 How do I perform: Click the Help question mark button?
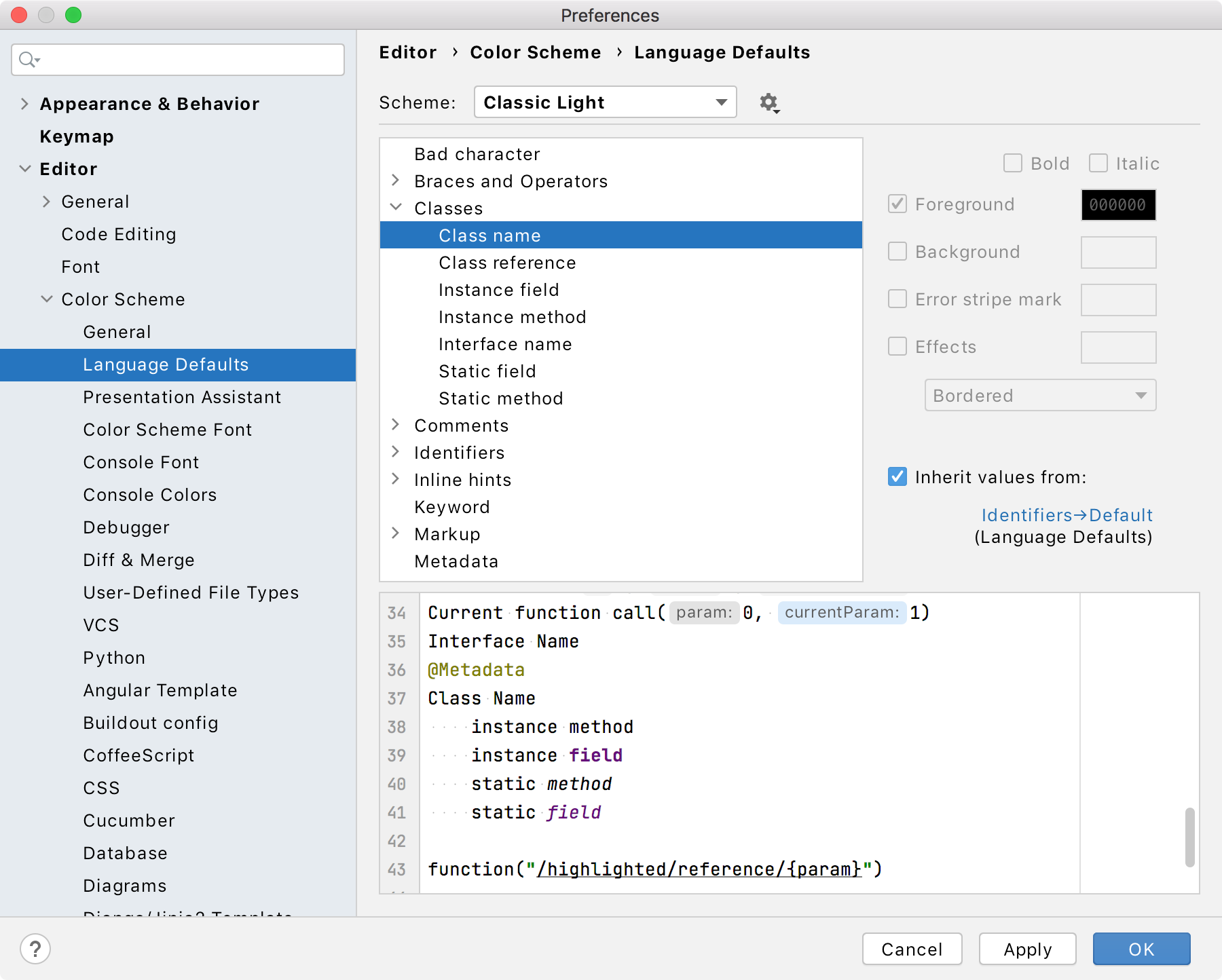(x=35, y=949)
